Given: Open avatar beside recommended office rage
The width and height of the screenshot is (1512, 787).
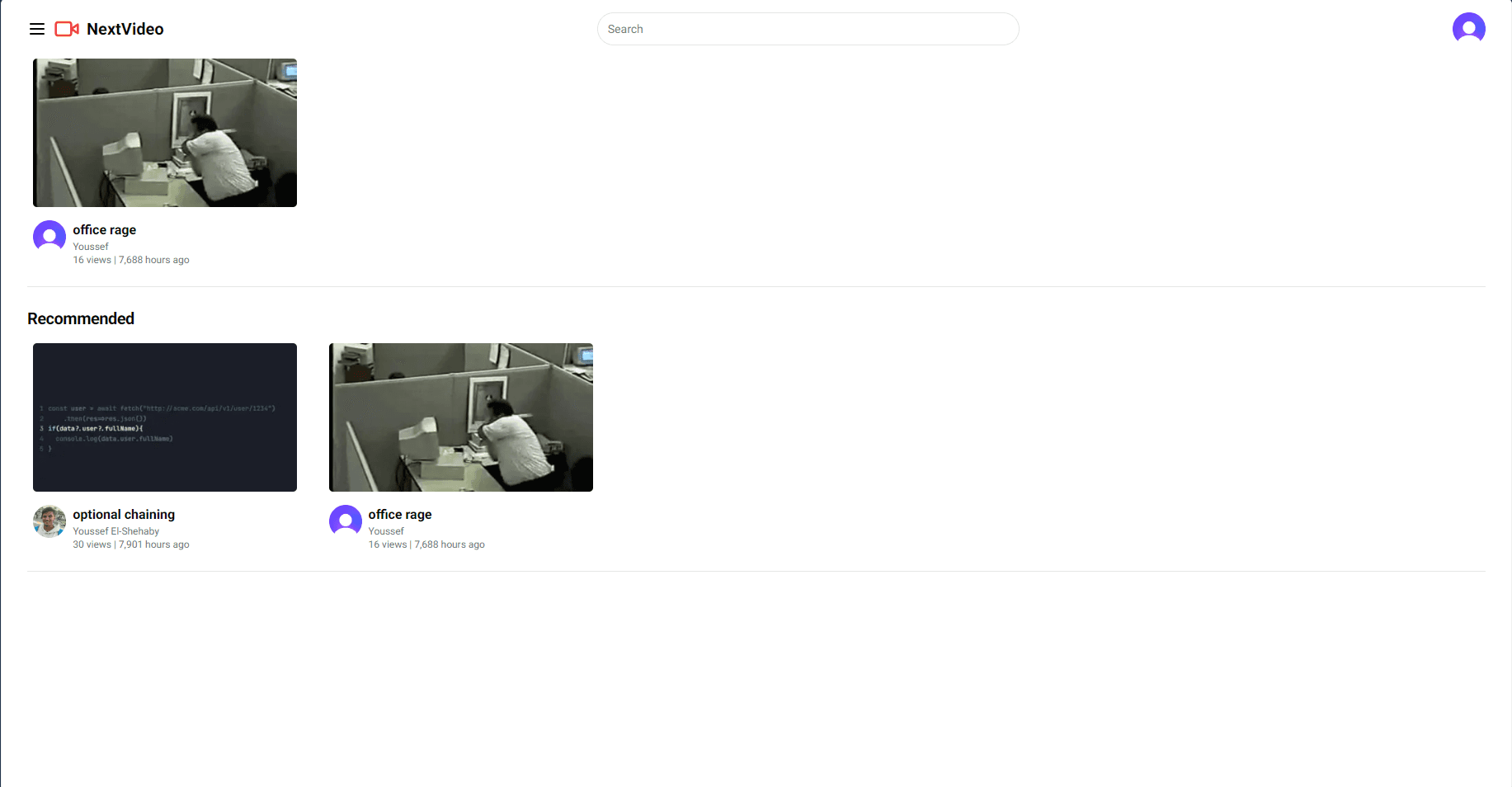Looking at the screenshot, I should pos(346,521).
